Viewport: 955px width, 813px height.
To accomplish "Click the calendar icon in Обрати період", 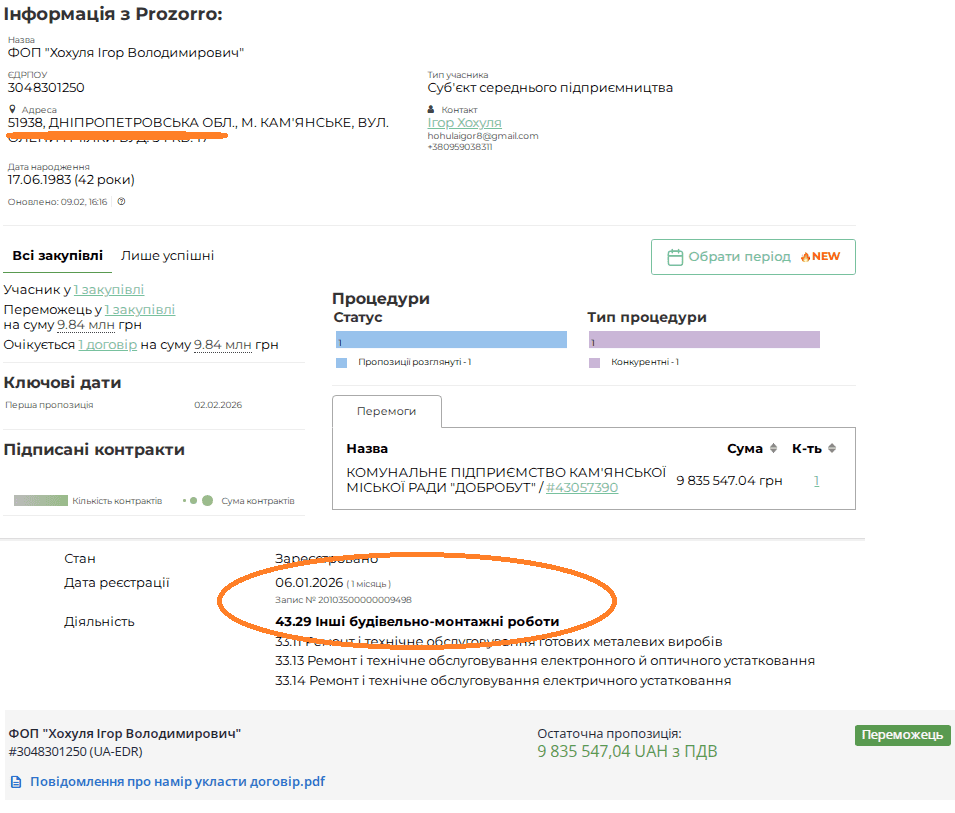I will pos(675,257).
